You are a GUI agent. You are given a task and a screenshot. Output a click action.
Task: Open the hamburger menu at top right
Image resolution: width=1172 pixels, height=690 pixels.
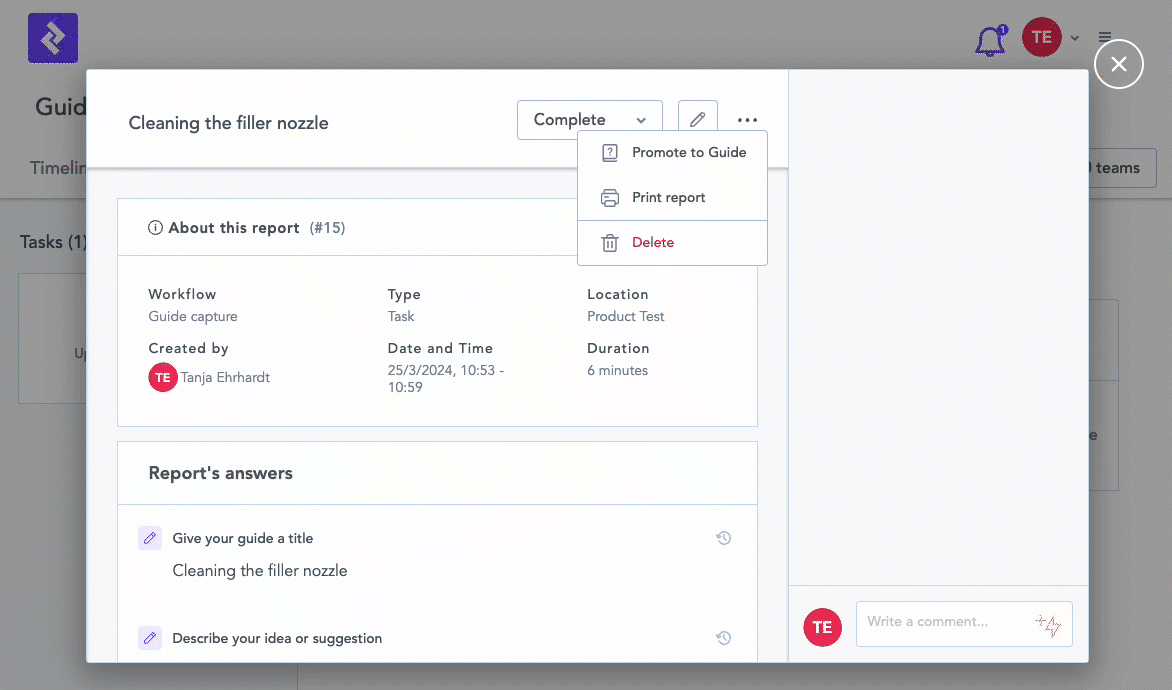(1105, 37)
